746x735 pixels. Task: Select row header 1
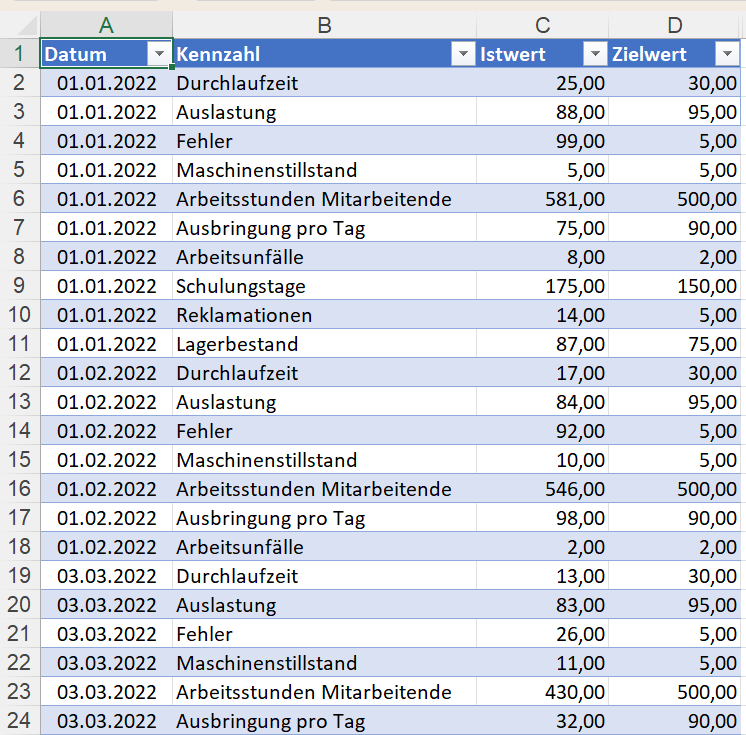point(20,53)
